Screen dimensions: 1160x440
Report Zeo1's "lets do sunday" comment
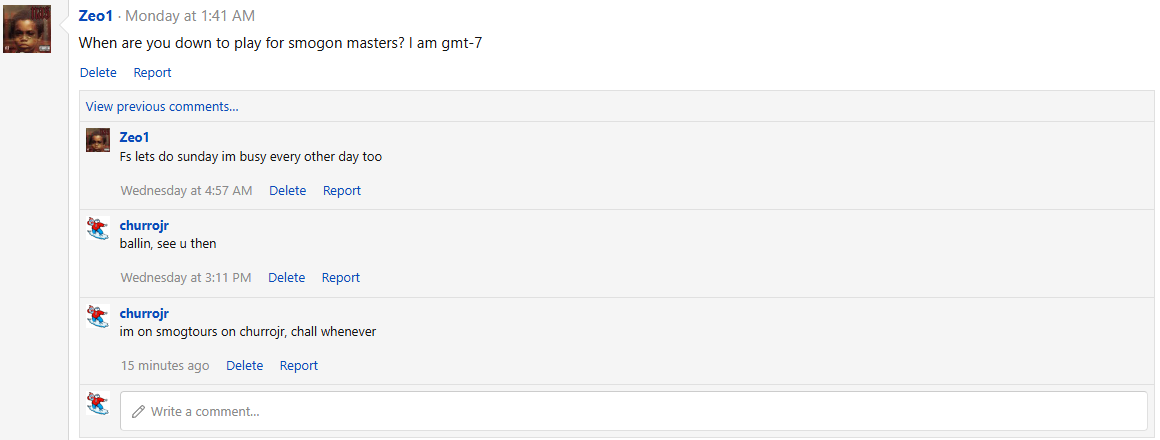point(341,191)
